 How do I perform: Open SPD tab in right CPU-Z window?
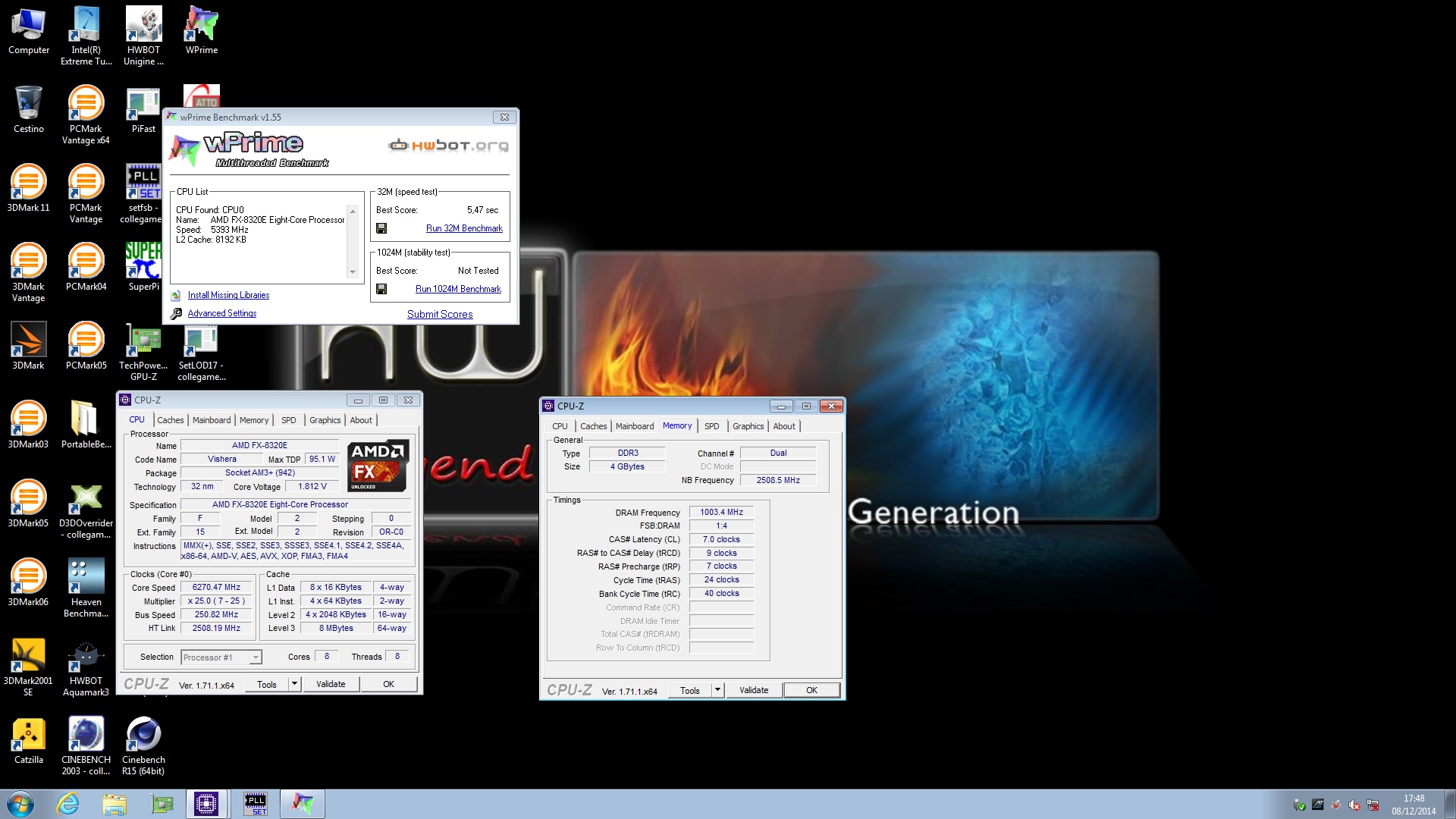coord(711,426)
